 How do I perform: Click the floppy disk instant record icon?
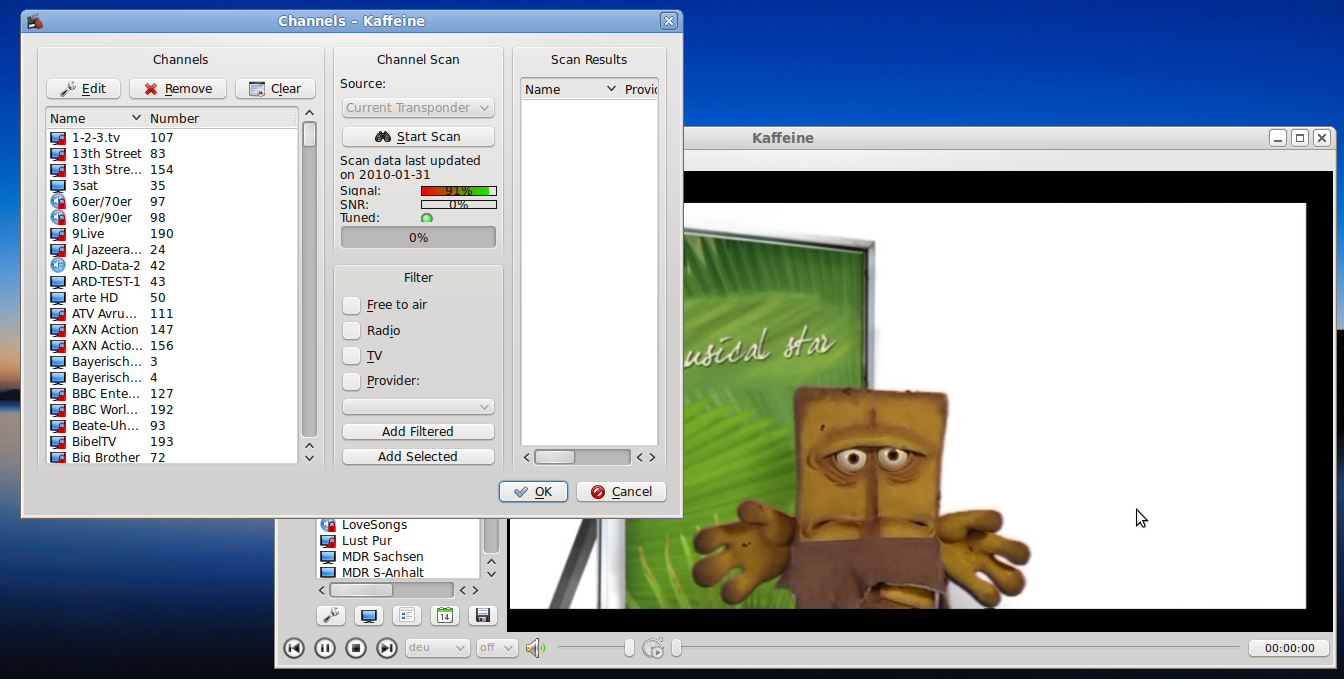click(482, 616)
